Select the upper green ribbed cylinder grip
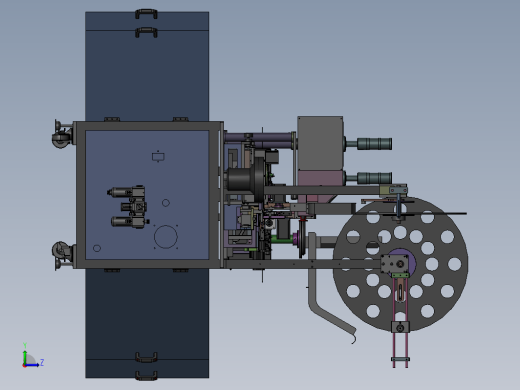This screenshot has width=520, height=390. [x=374, y=144]
